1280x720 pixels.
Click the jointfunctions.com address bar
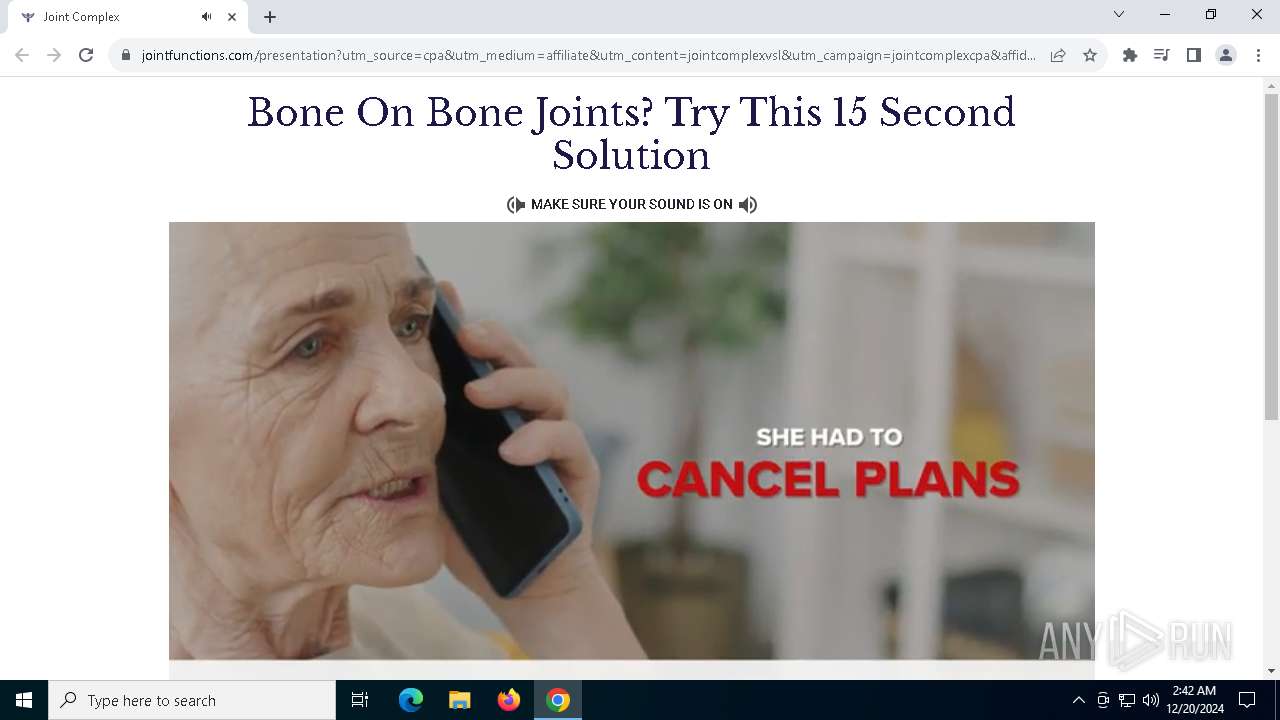[x=588, y=55]
